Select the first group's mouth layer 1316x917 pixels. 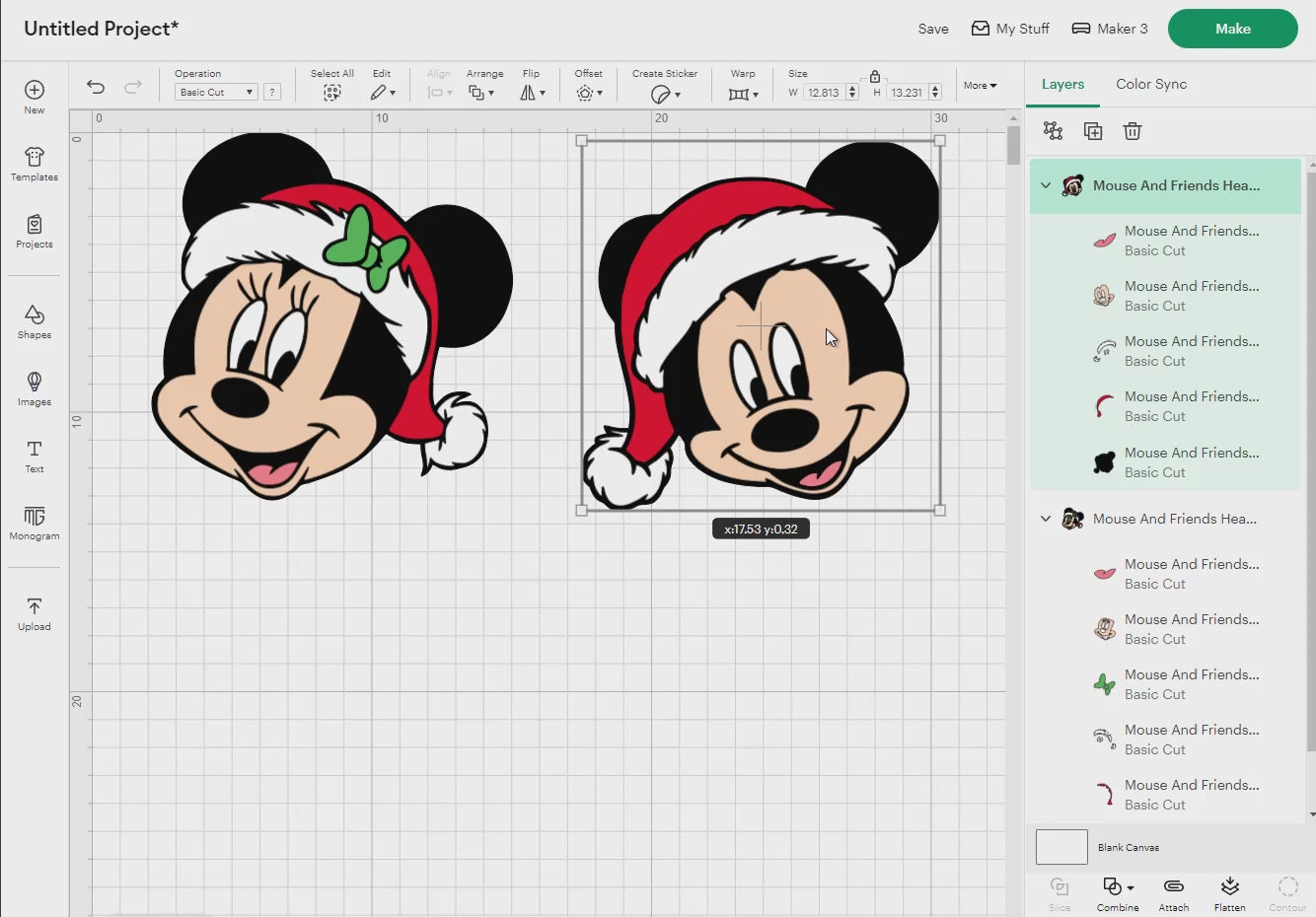tap(1166, 241)
